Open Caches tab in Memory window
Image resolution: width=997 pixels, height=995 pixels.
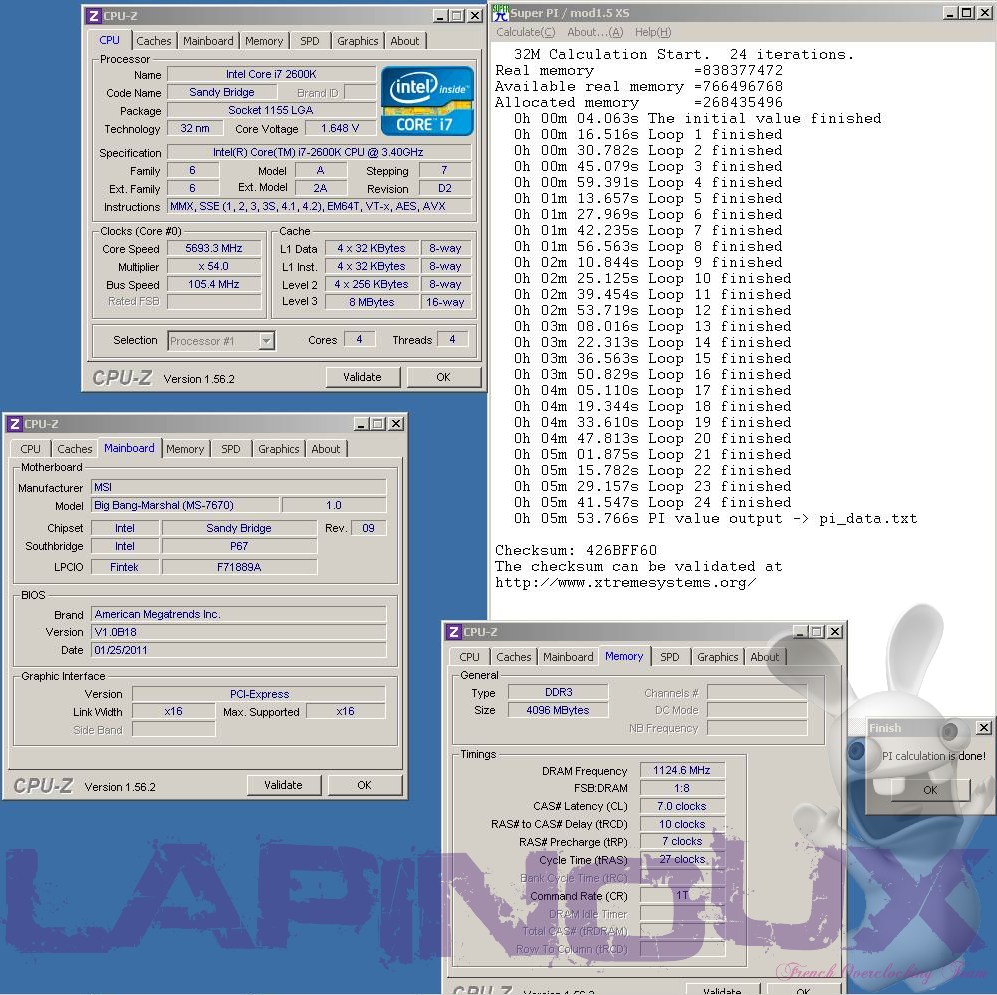pyautogui.click(x=514, y=657)
